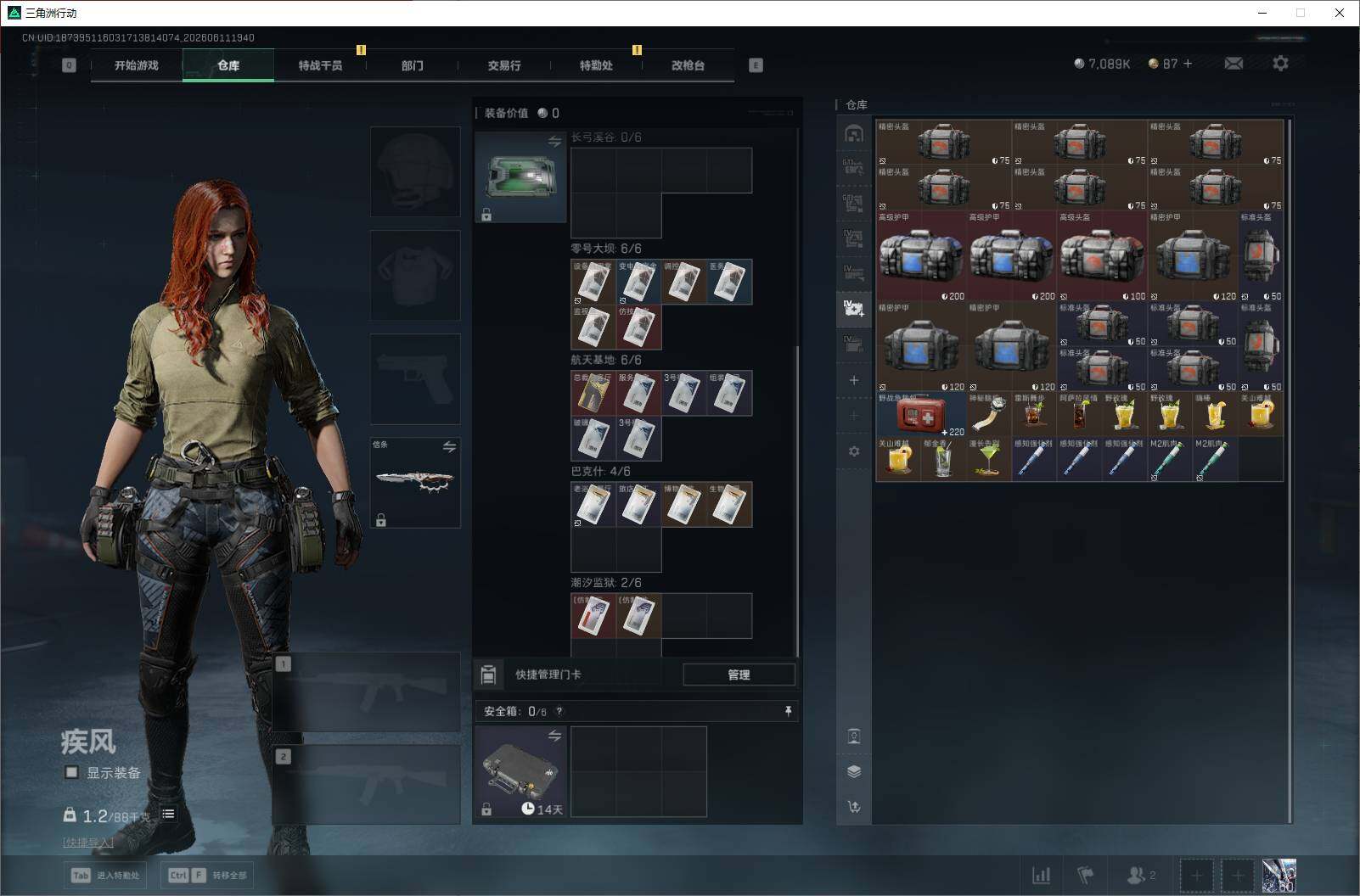Switch to the 仓库 tab
The width and height of the screenshot is (1360, 896).
pos(228,65)
